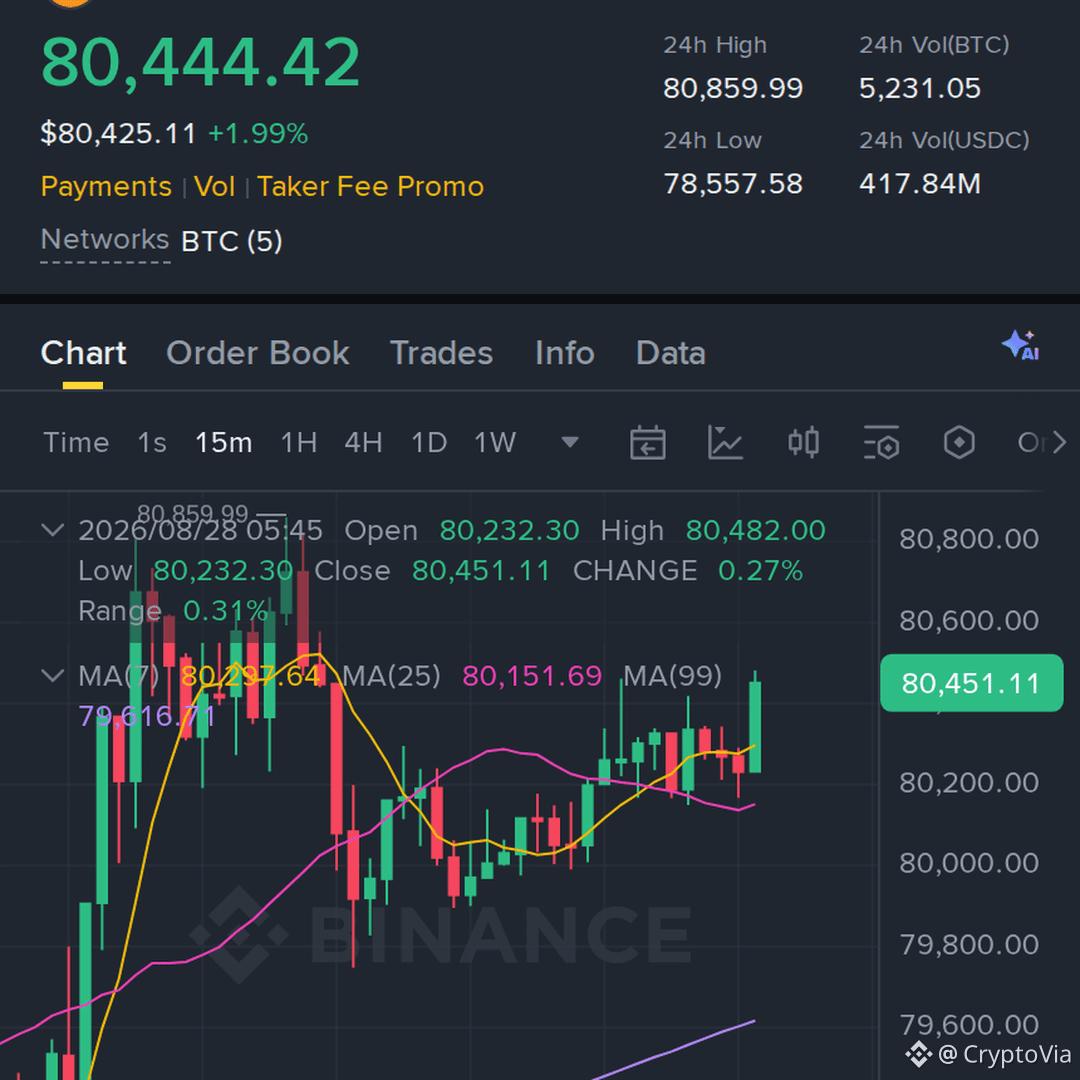
Task: Click the candle Open value 80,232.30
Action: (x=509, y=530)
